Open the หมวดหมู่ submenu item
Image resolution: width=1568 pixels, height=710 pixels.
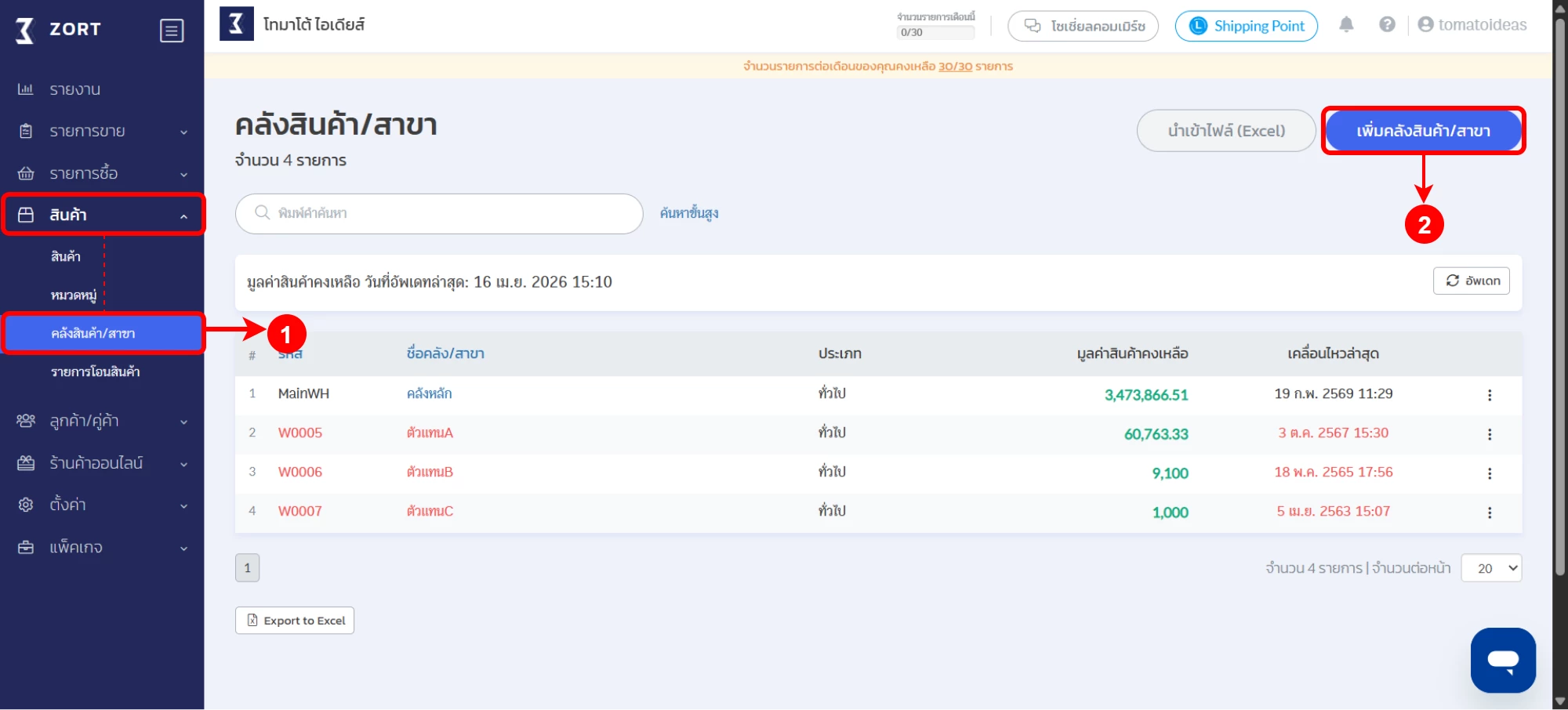pyautogui.click(x=73, y=295)
